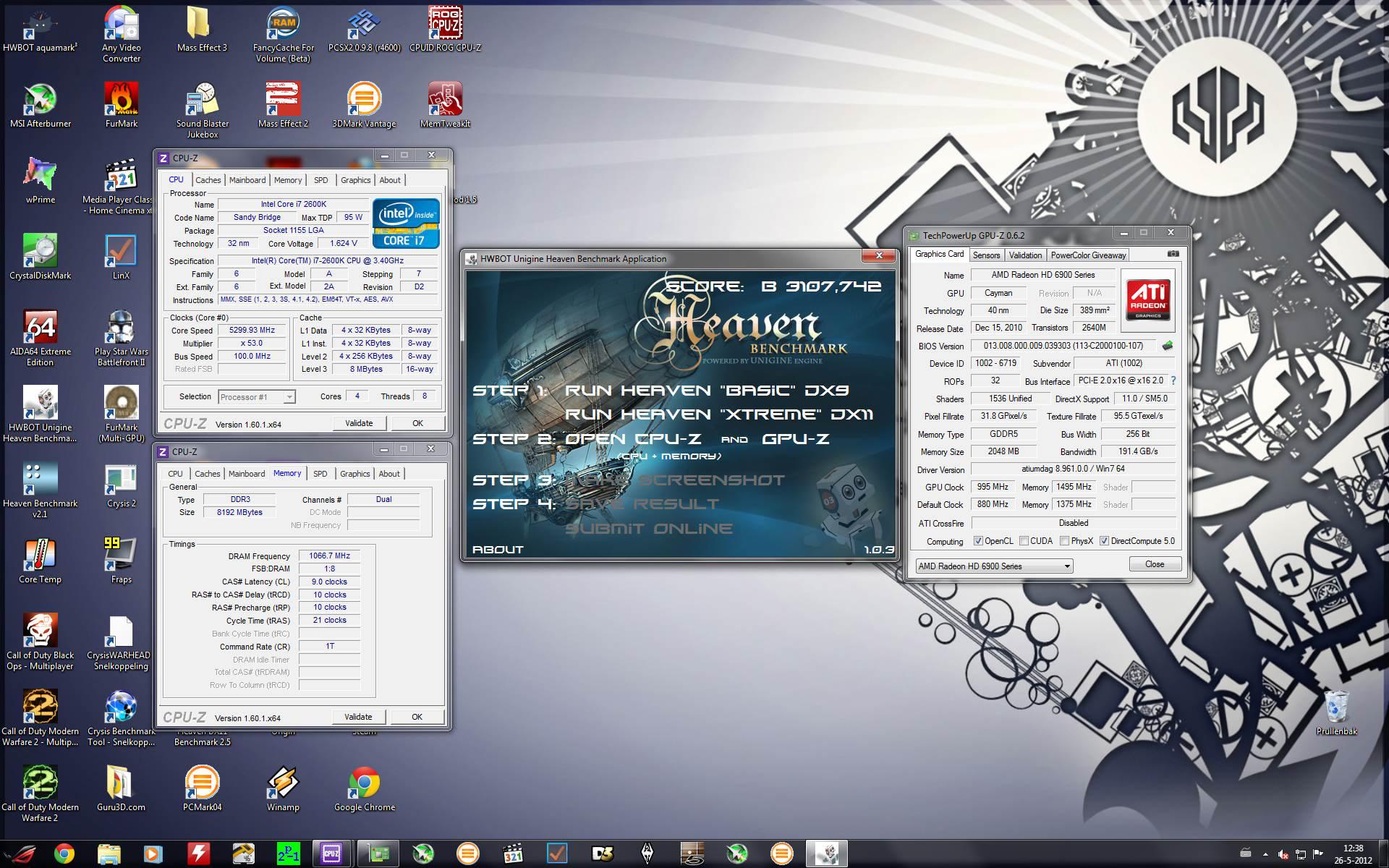Open PowerColor Giveaway tab in GPU-Z
Screen dimensions: 1389x868
pyautogui.click(x=1088, y=255)
